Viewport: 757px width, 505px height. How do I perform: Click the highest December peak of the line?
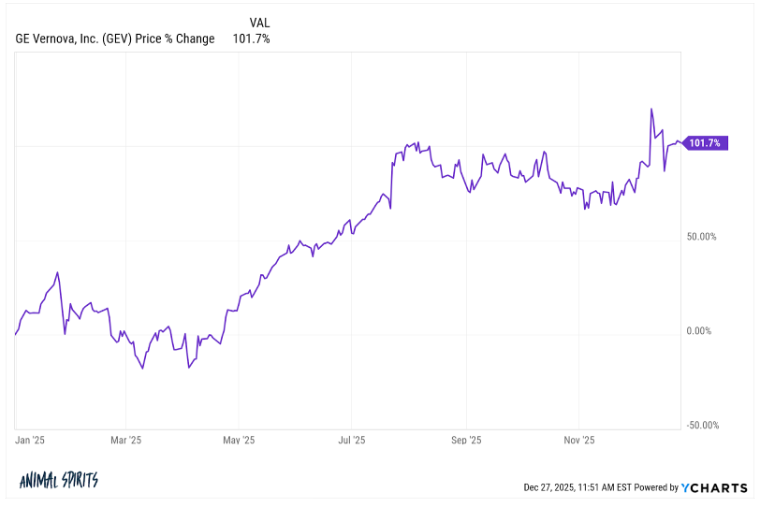[651, 109]
